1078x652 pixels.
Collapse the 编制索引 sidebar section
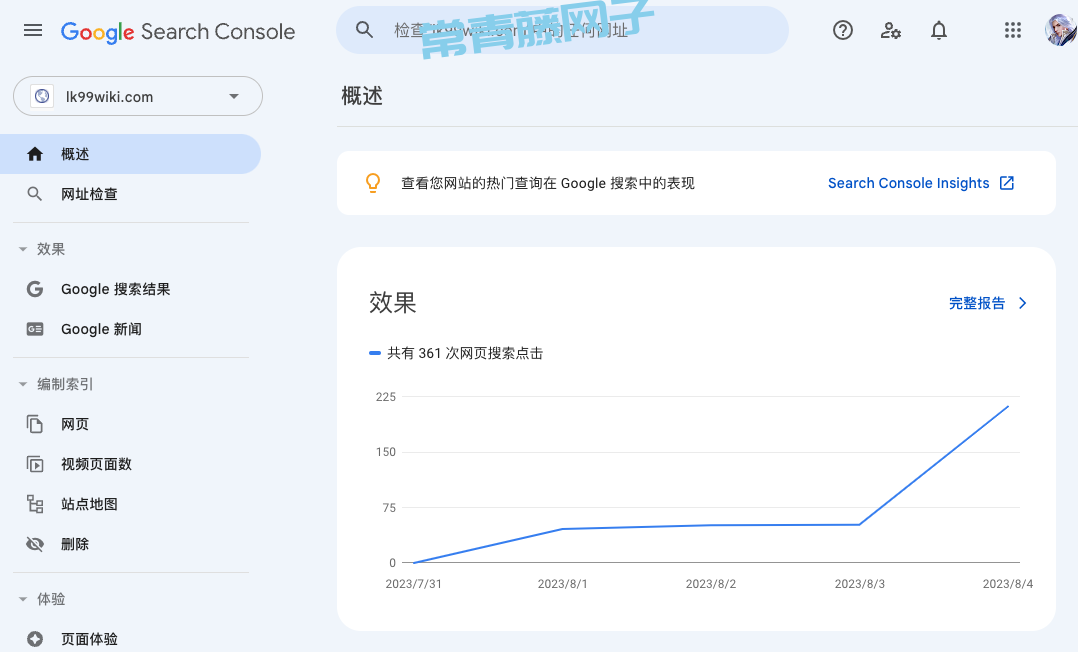click(x=23, y=384)
